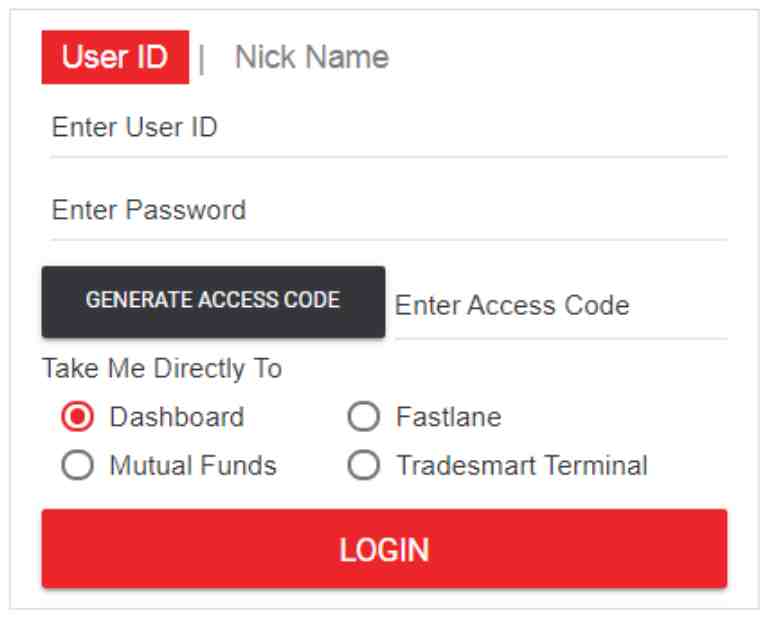Image resolution: width=776 pixels, height=622 pixels.
Task: Focus the Enter Password field
Action: 388,211
